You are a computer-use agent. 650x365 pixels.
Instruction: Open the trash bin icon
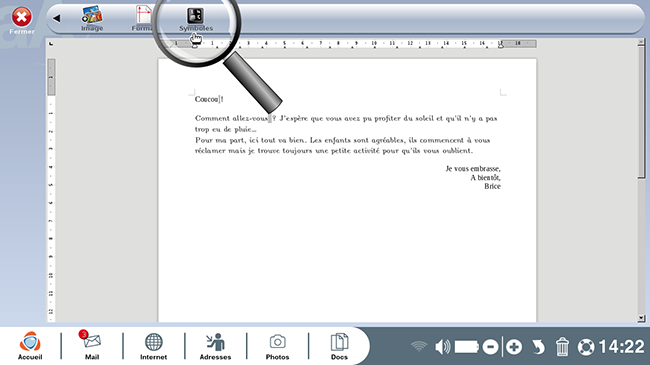click(562, 347)
